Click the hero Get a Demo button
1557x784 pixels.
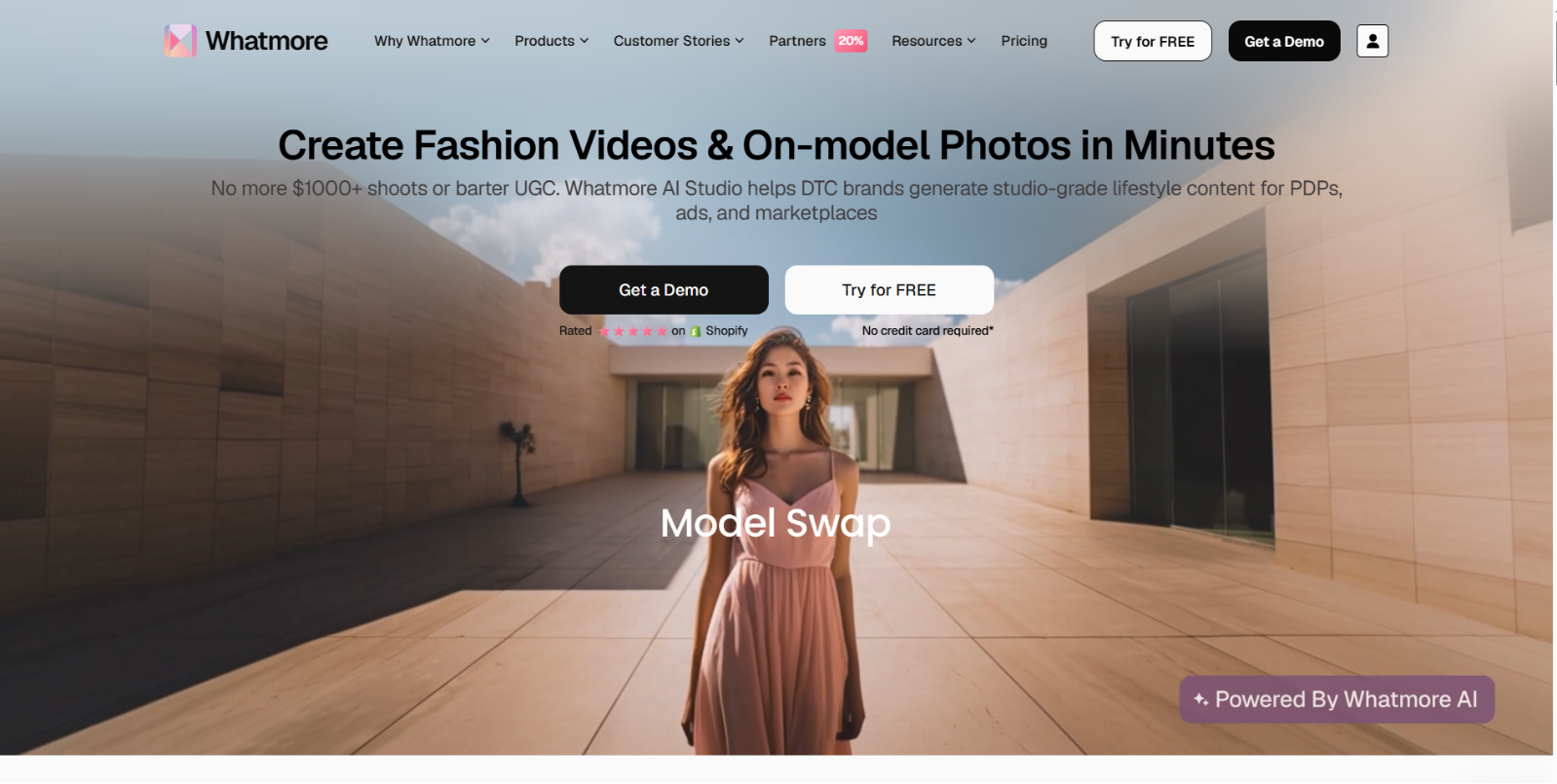664,290
